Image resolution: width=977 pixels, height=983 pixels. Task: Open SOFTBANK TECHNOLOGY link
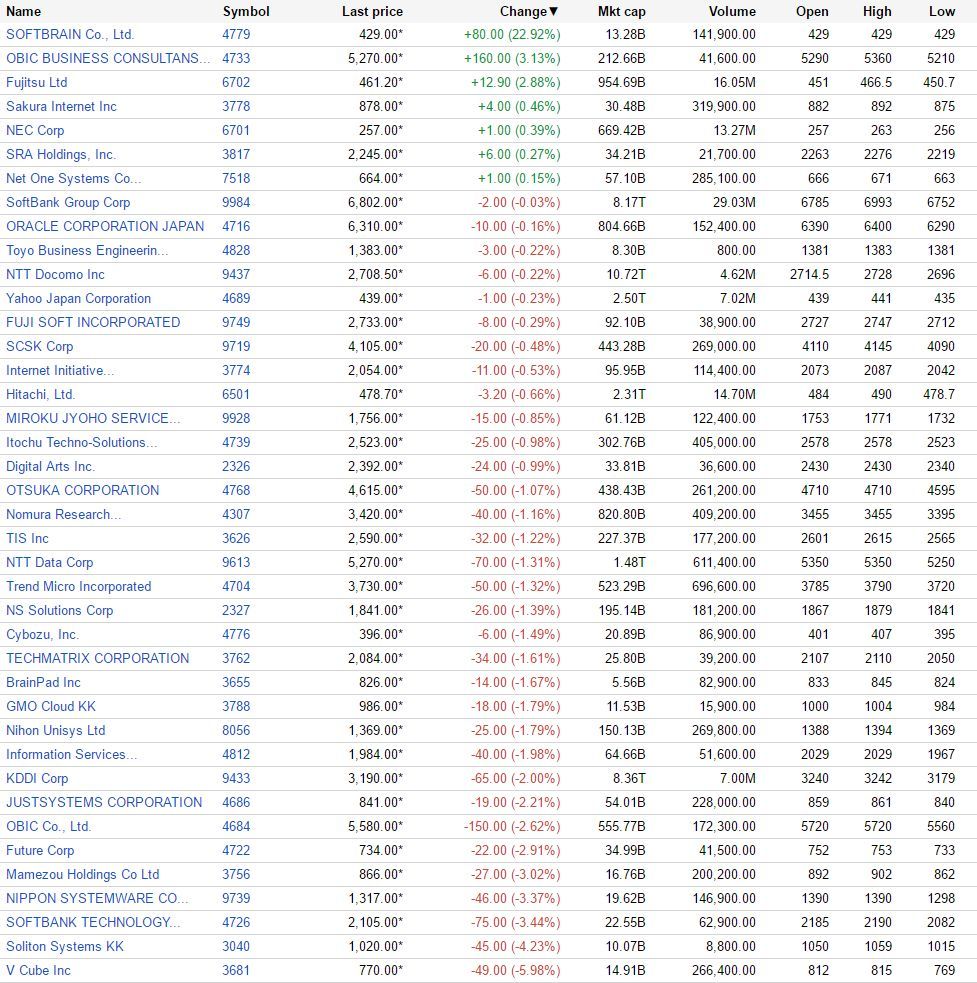pos(93,922)
